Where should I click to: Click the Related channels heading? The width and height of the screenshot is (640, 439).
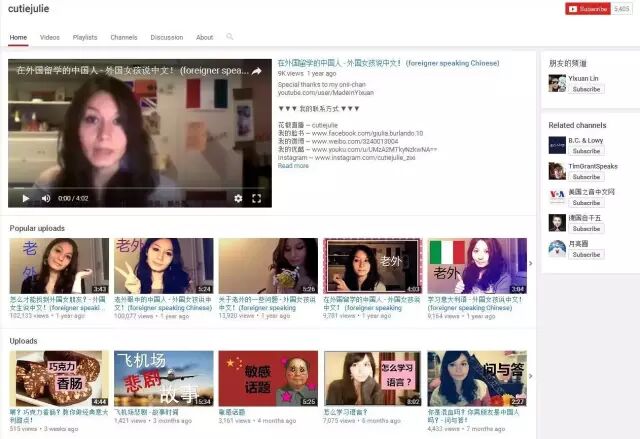point(577,125)
